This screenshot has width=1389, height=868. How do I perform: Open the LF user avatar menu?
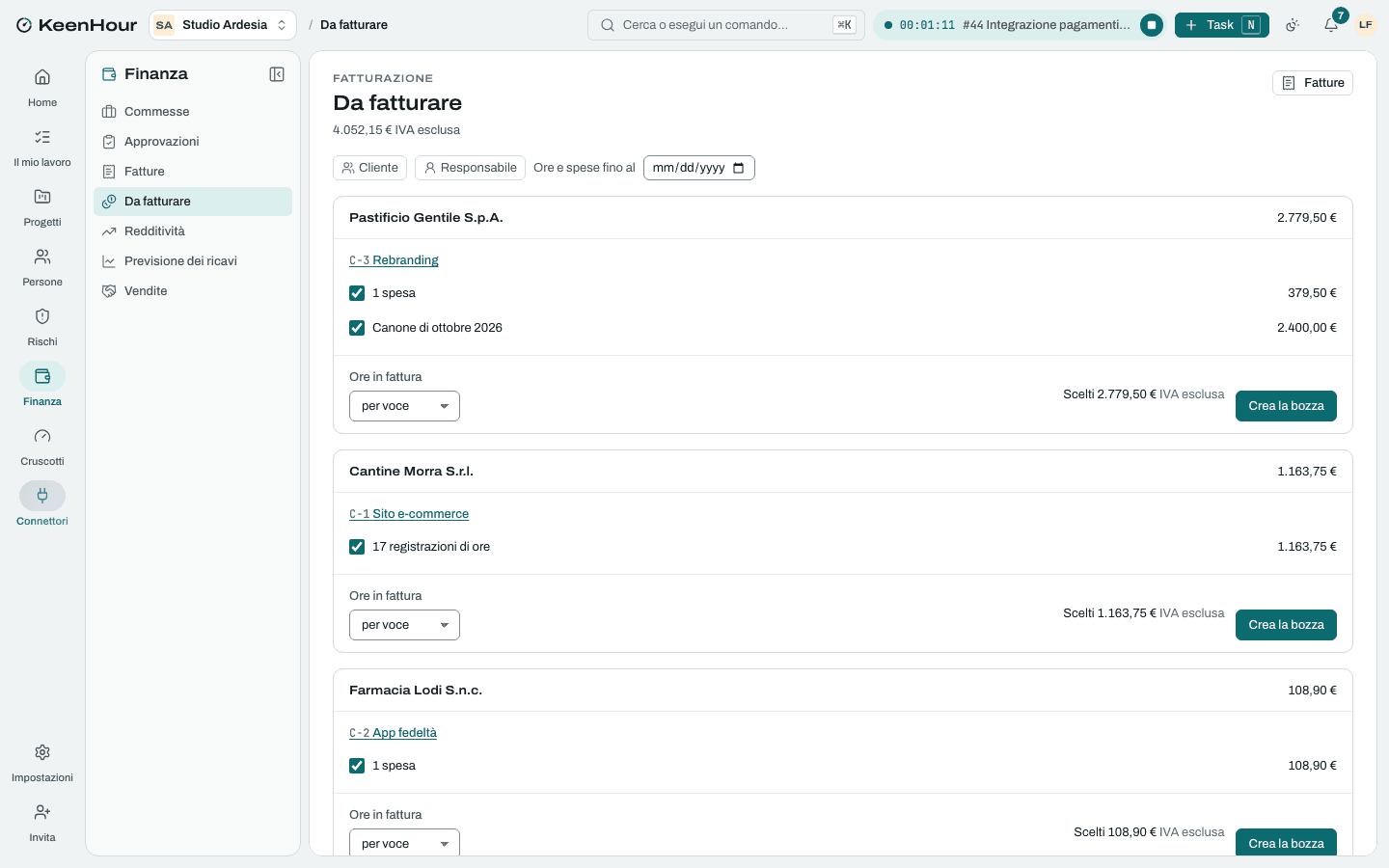click(x=1366, y=25)
